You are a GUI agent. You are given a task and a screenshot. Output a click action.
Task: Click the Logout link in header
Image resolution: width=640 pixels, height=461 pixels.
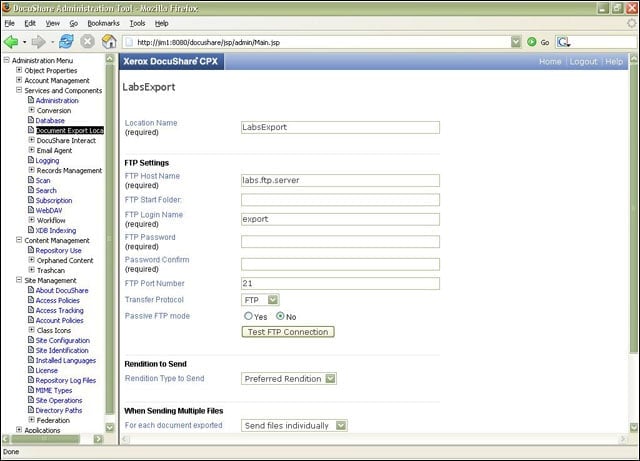(583, 61)
